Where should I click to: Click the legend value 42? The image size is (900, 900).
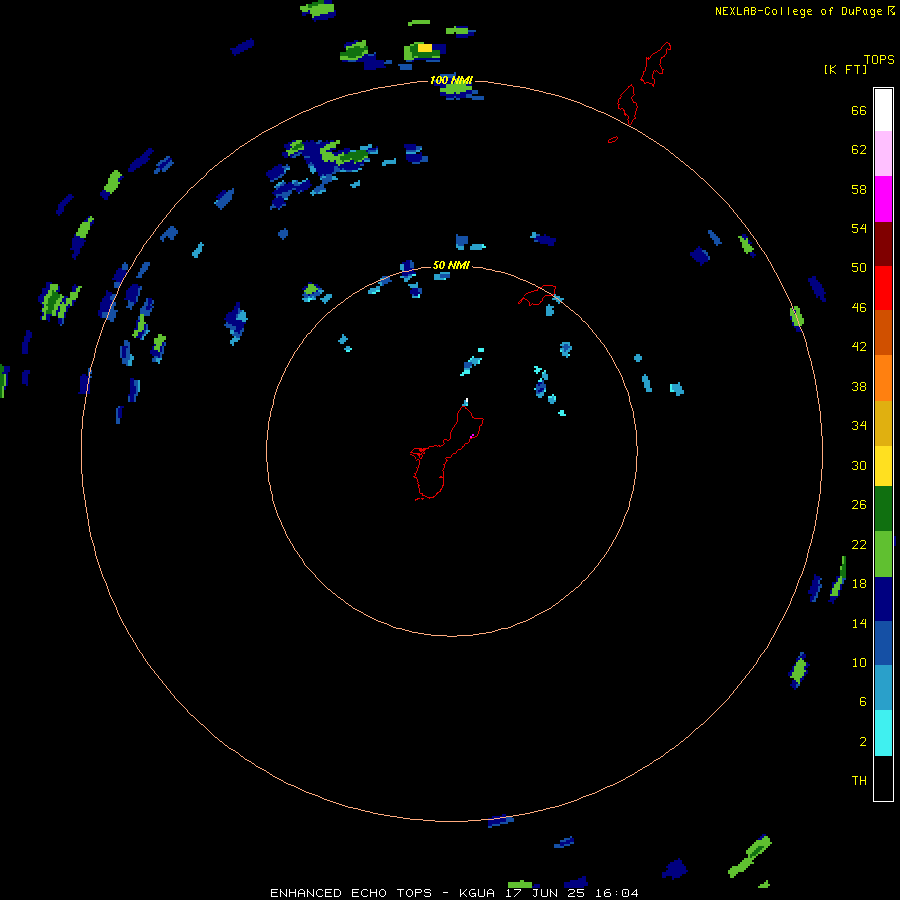[859, 347]
